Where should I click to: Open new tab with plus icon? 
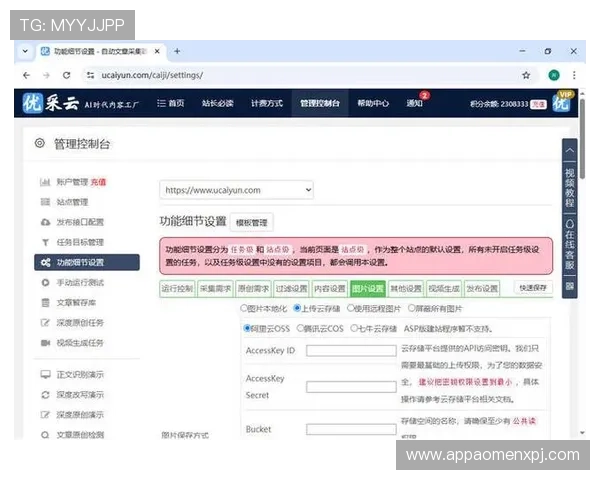(x=177, y=51)
